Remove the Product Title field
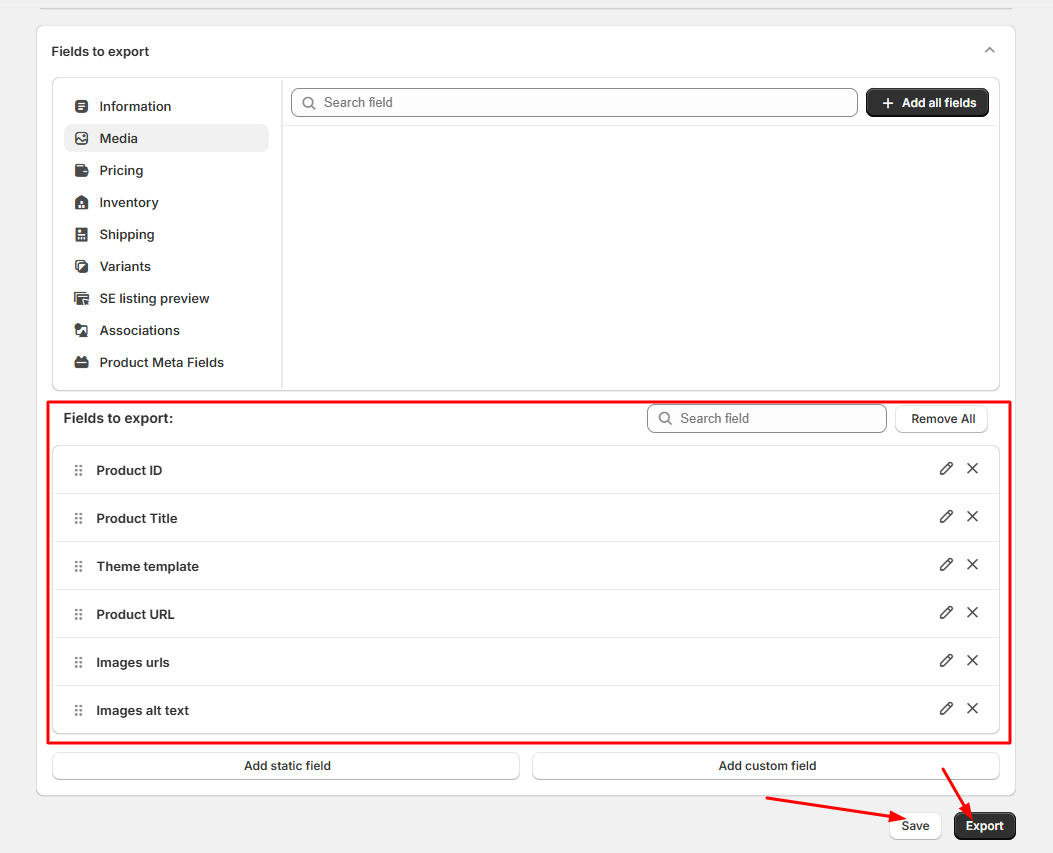 (972, 517)
